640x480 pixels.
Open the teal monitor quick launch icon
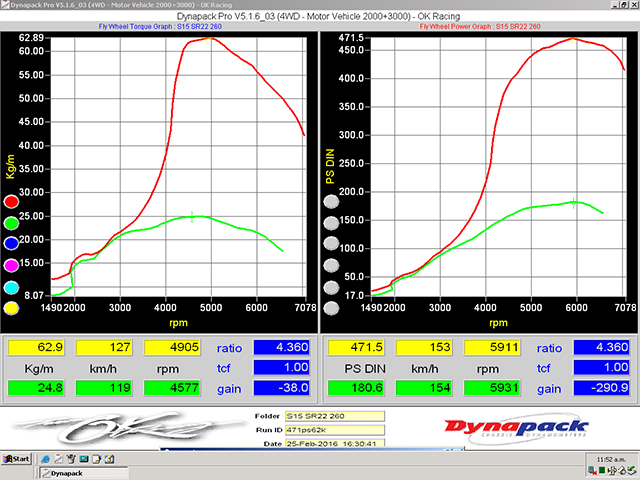point(84,459)
